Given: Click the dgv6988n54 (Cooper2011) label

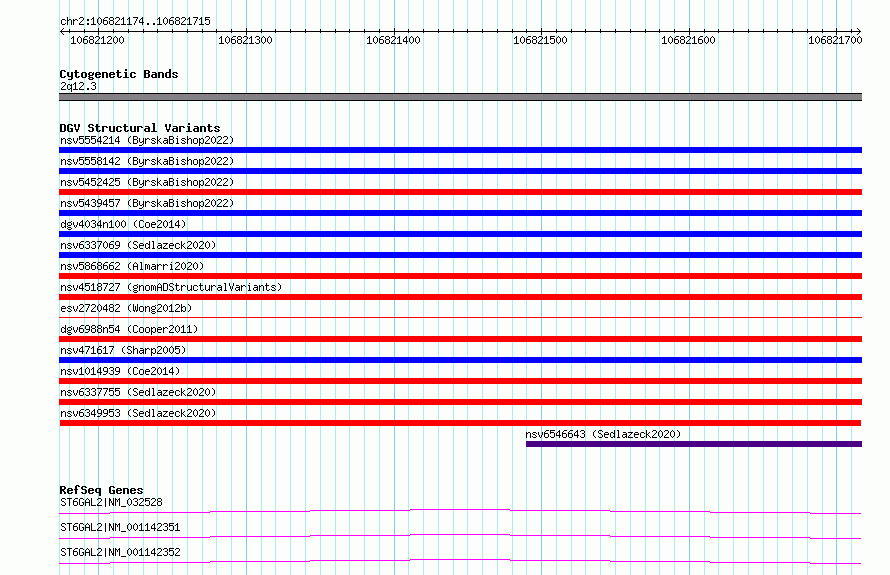Looking at the screenshot, I should pyautogui.click(x=129, y=329).
